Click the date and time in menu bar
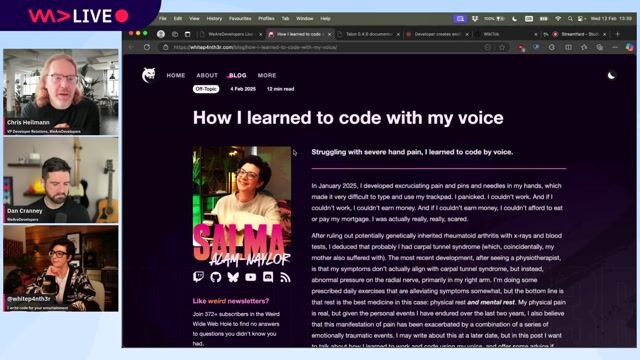 (611, 19)
